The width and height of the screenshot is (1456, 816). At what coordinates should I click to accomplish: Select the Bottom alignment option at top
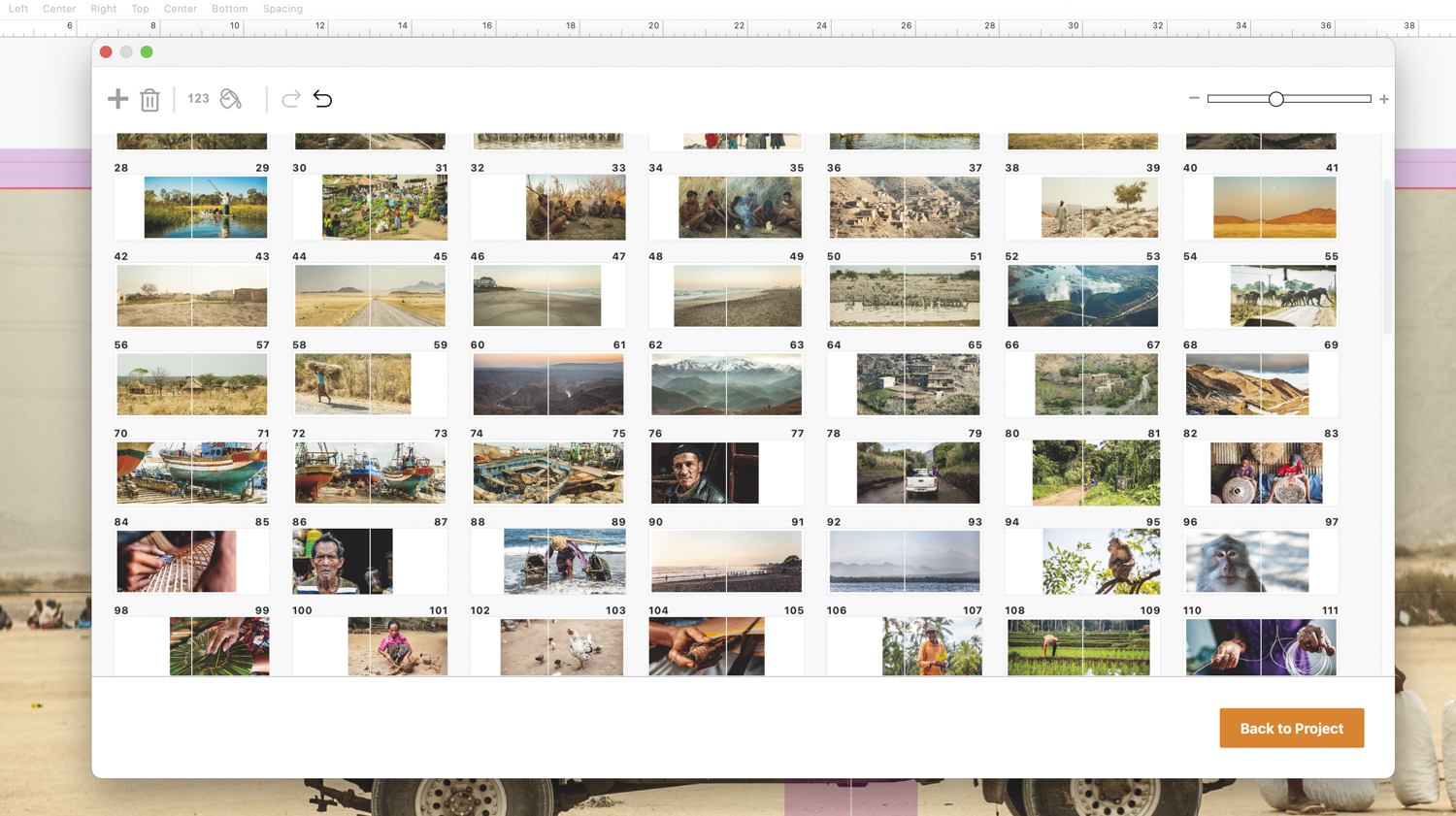coord(229,9)
